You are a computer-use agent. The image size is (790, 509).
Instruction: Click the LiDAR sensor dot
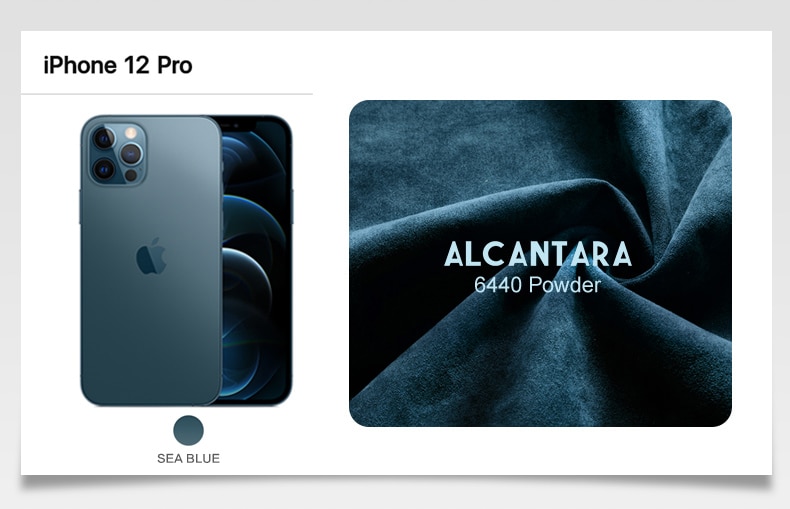[131, 175]
